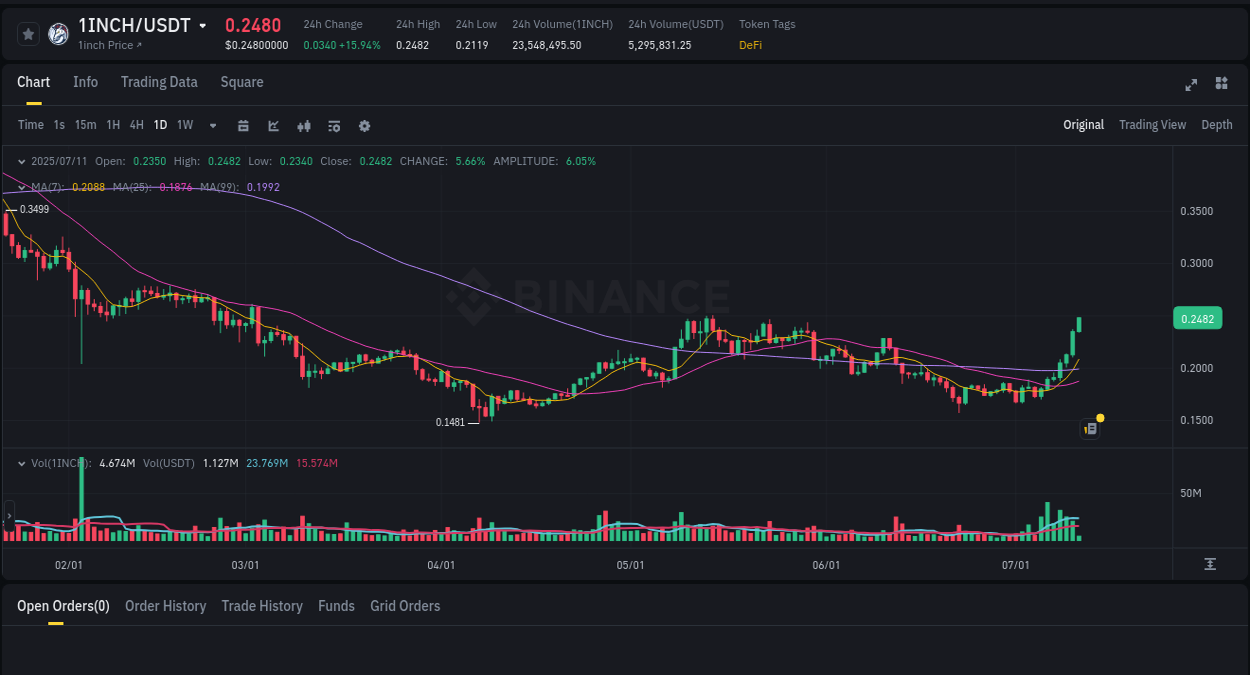Open the widgets layout icon
The width and height of the screenshot is (1250, 675).
[x=1221, y=85]
